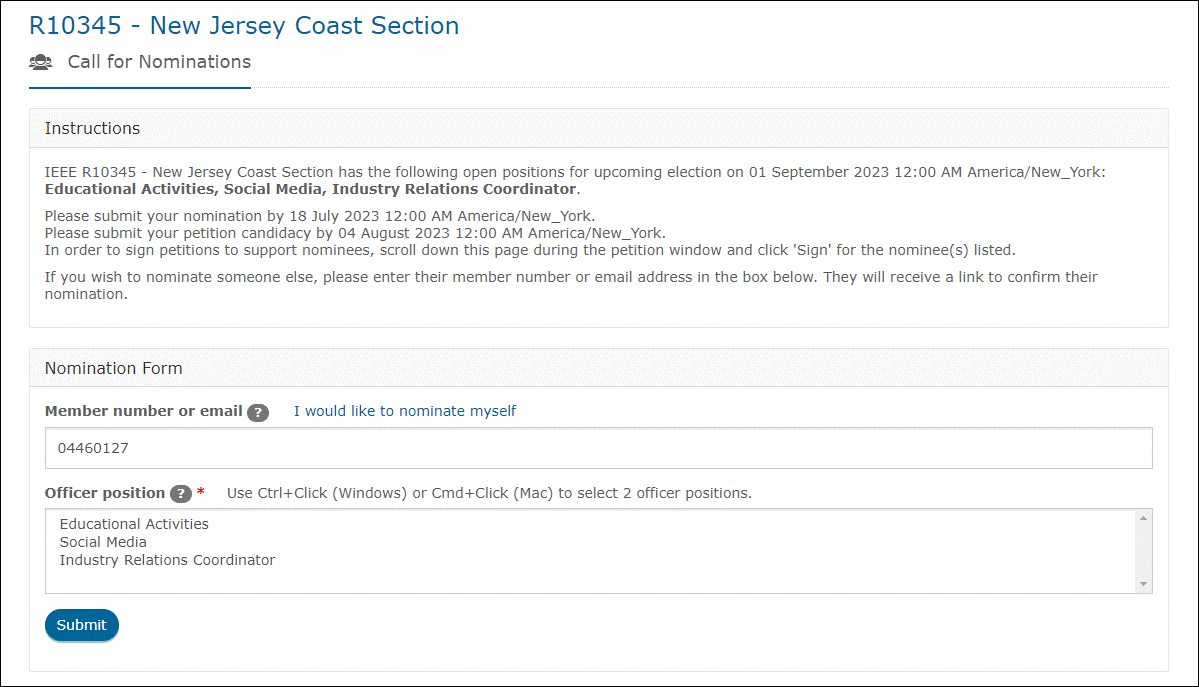The height and width of the screenshot is (687, 1199).
Task: Open help icon beside Member number or email
Action: click(x=258, y=412)
